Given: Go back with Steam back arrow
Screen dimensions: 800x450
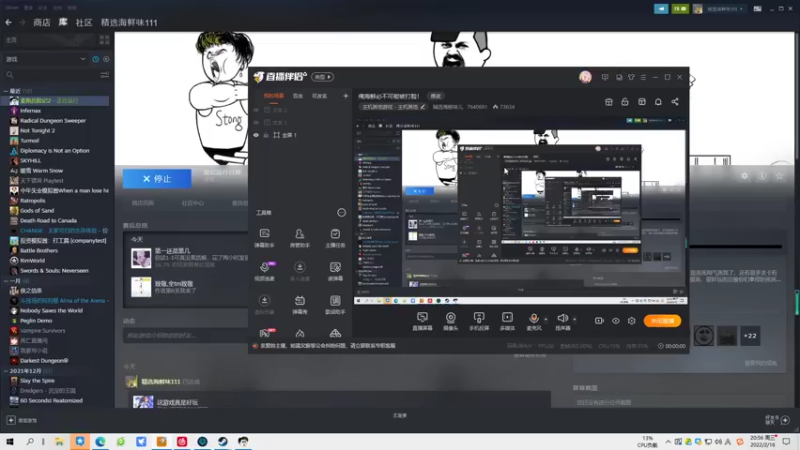Looking at the screenshot, I should 9,22.
